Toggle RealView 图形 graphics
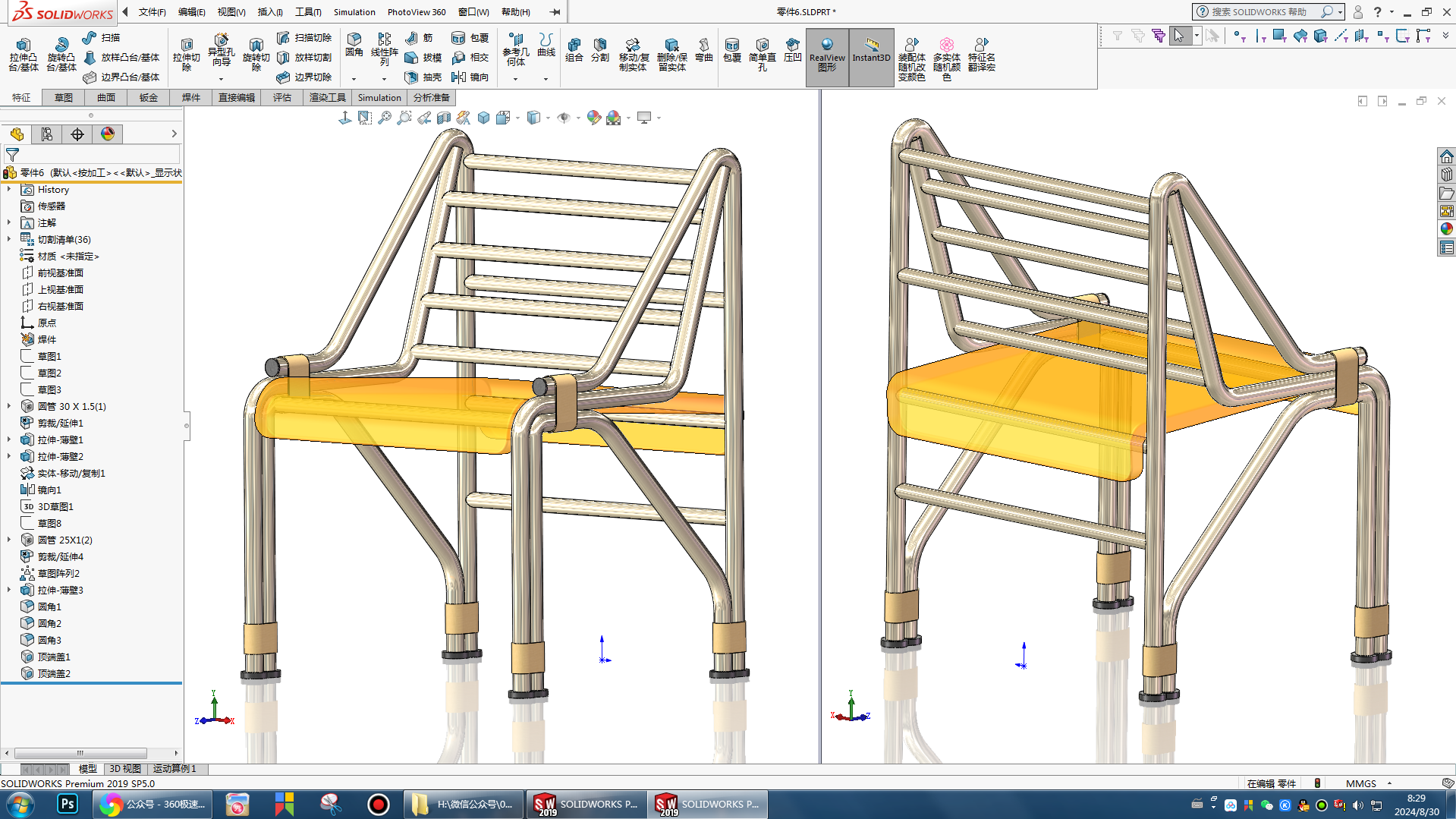 tap(827, 58)
